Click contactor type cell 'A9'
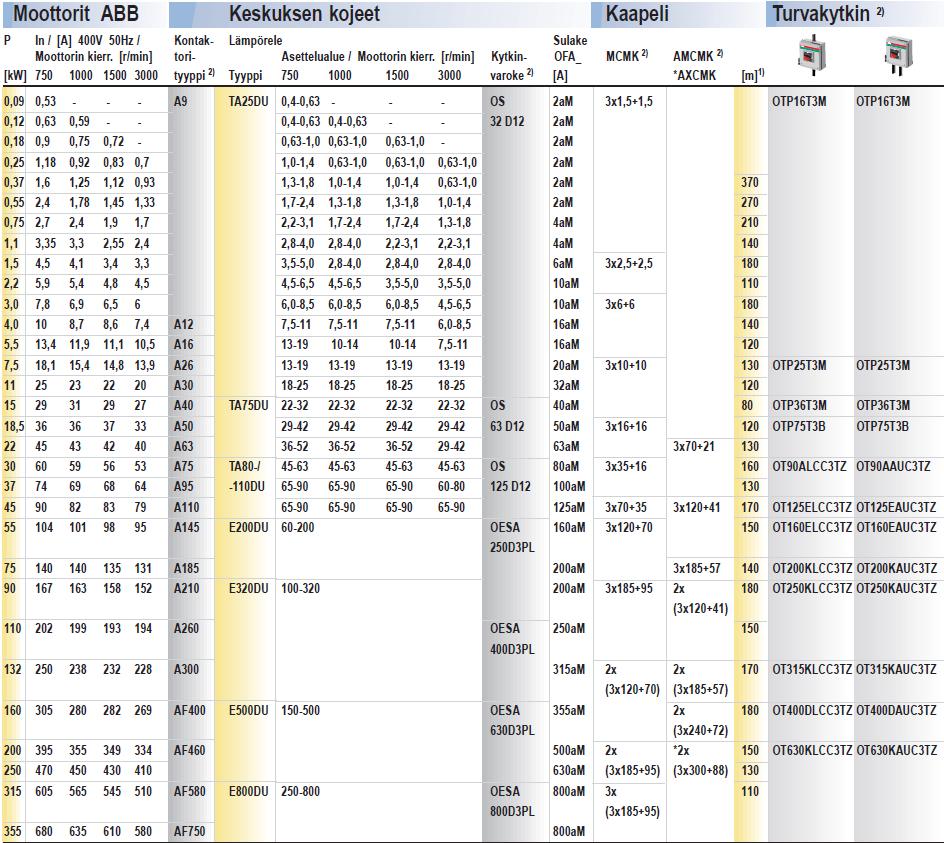 pos(181,101)
